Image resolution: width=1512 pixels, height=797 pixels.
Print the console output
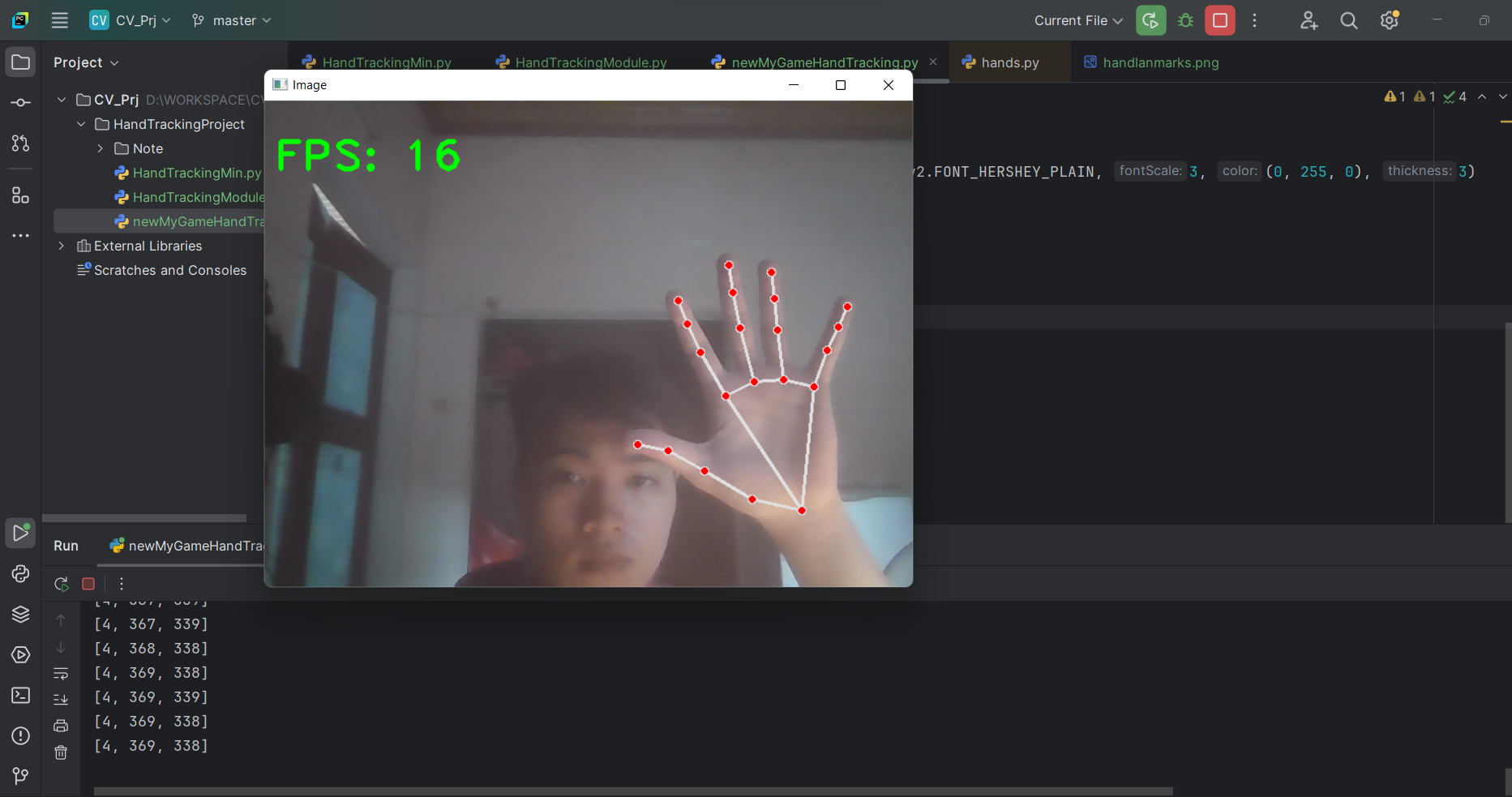coord(61,726)
